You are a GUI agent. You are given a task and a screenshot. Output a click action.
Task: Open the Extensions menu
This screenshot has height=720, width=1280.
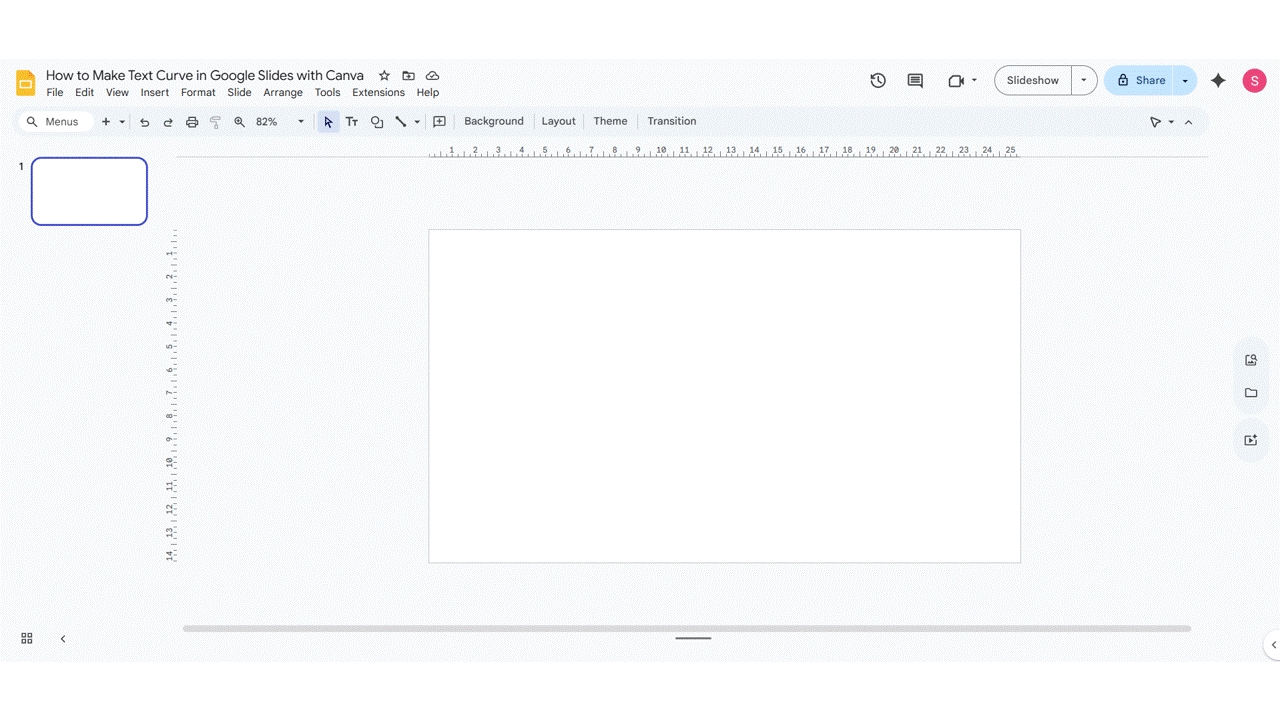click(x=378, y=93)
